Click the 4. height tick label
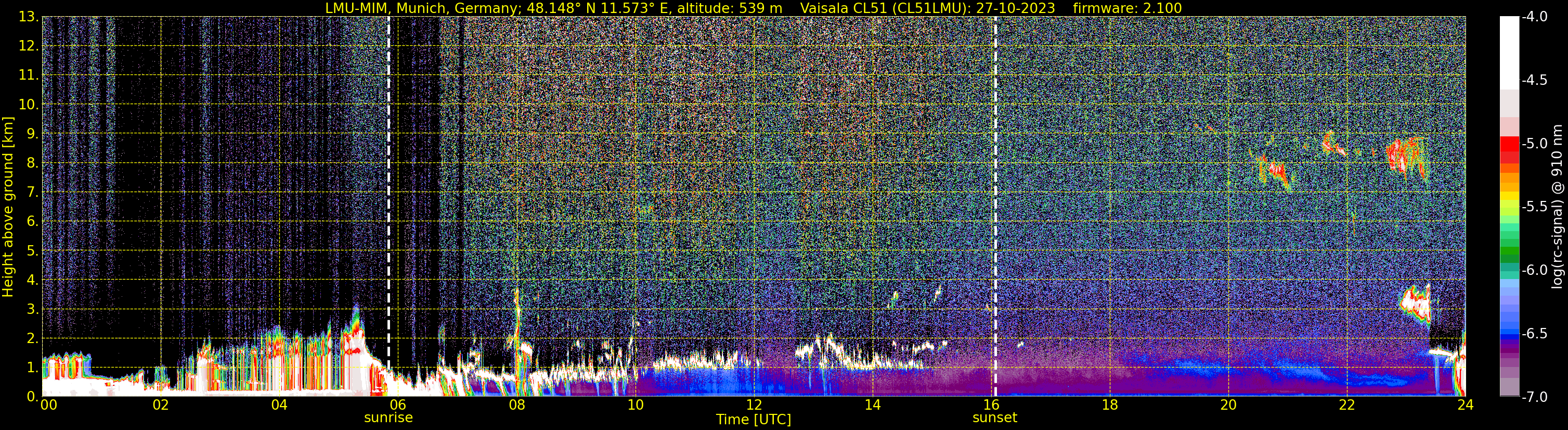 click(32, 280)
